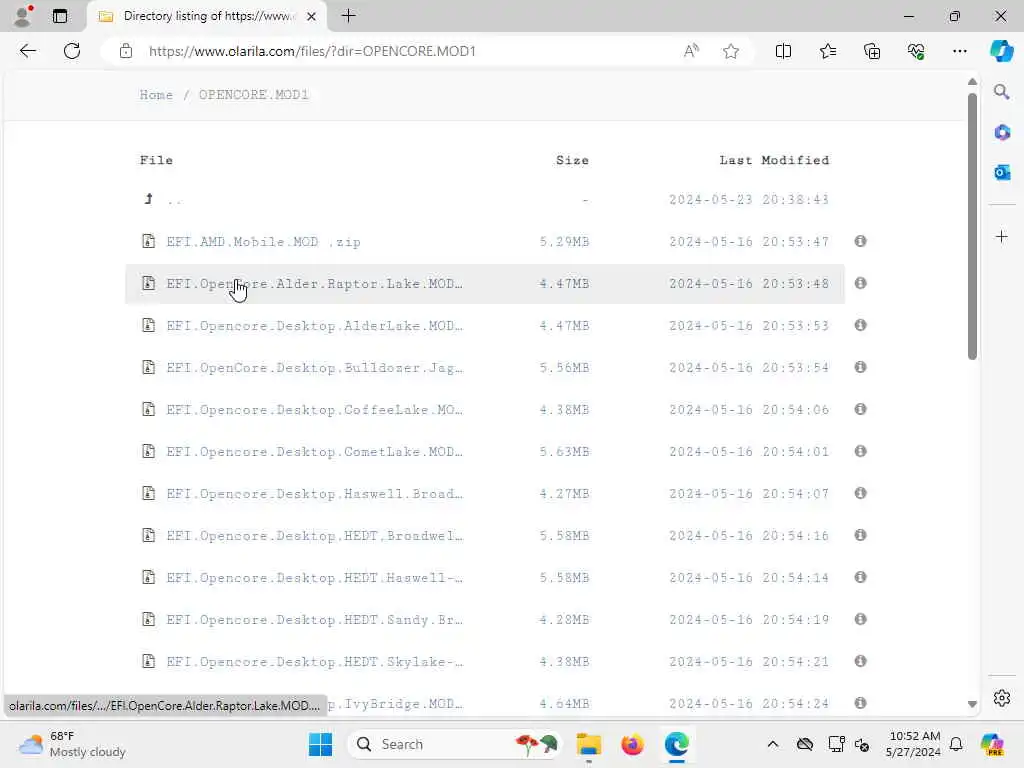The width and height of the screenshot is (1024, 768).
Task: Open EFI.Opencore.Desktop.CometLake.MOD file
Action: (314, 451)
